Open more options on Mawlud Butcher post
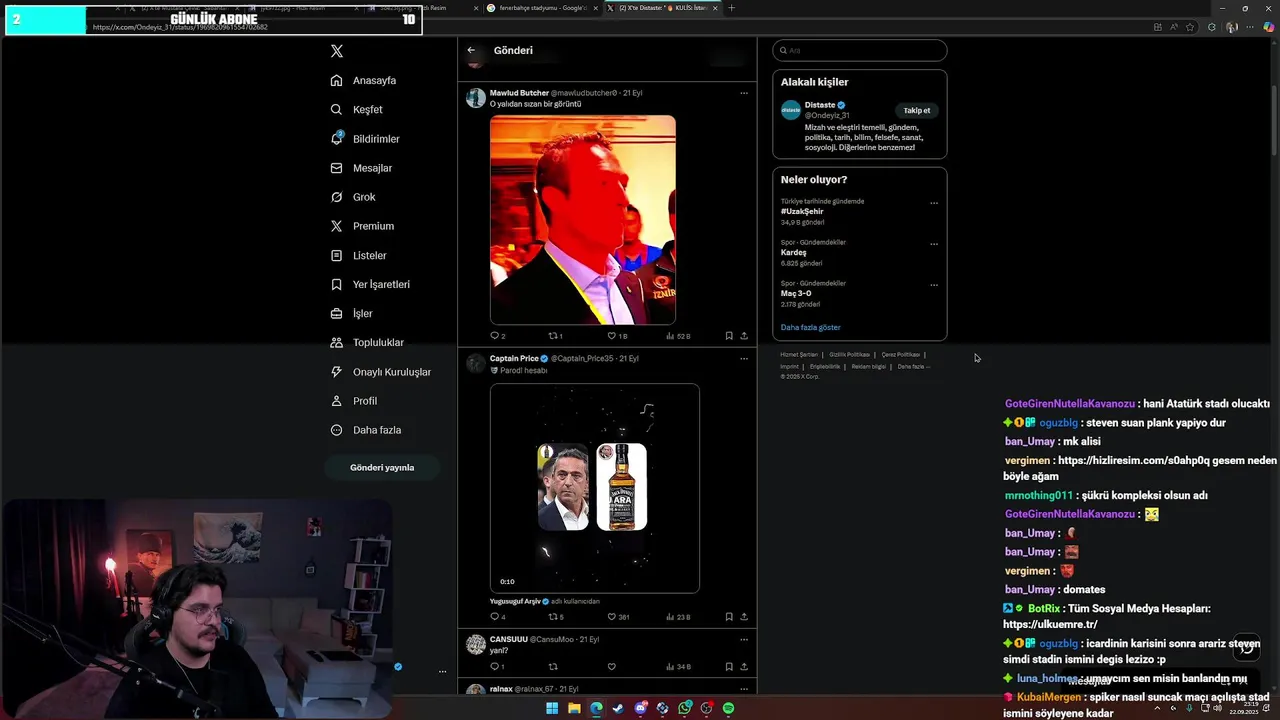1280x720 pixels. [744, 93]
